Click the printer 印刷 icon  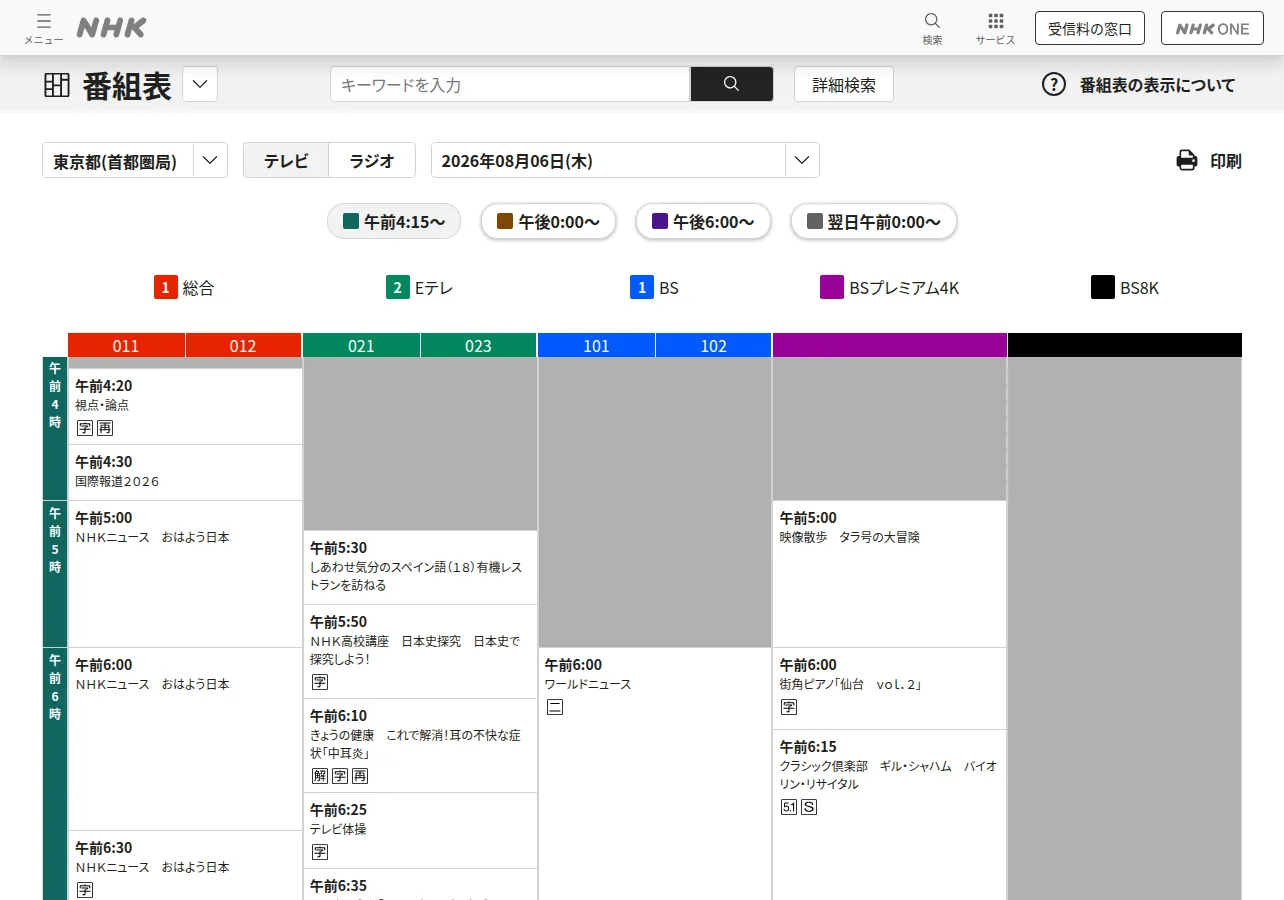(x=1186, y=161)
